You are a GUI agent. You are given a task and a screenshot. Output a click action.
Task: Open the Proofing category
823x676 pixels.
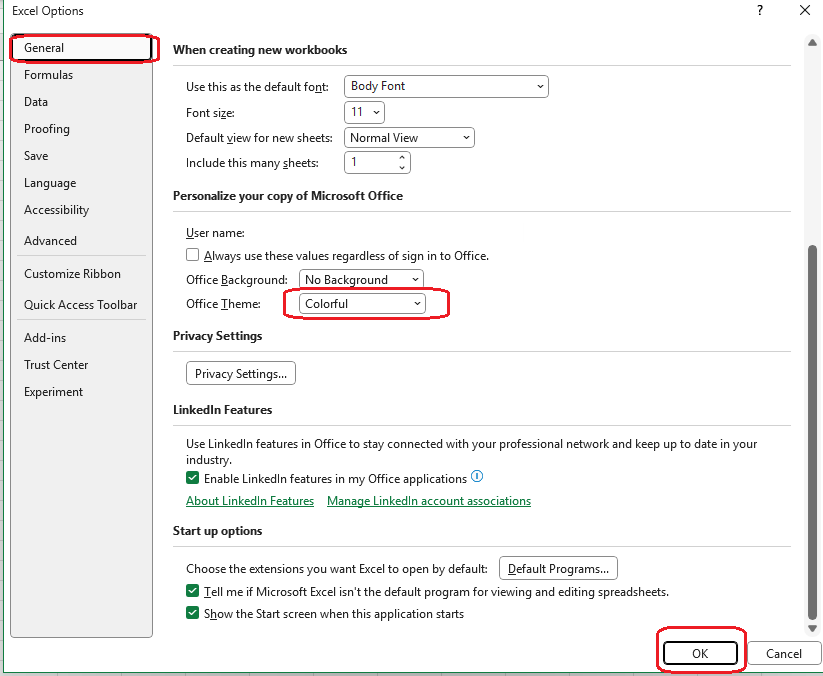point(81,129)
